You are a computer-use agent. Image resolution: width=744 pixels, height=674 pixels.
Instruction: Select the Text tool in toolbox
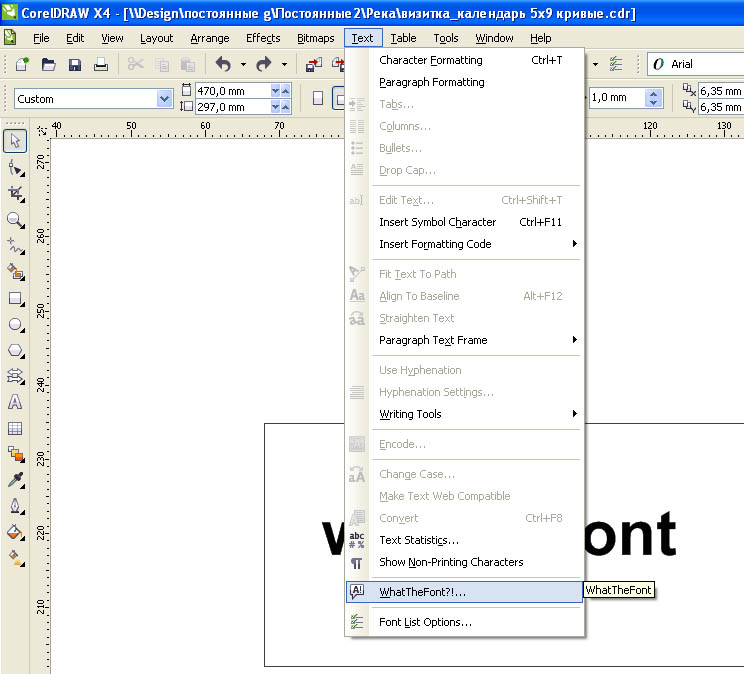[15, 403]
